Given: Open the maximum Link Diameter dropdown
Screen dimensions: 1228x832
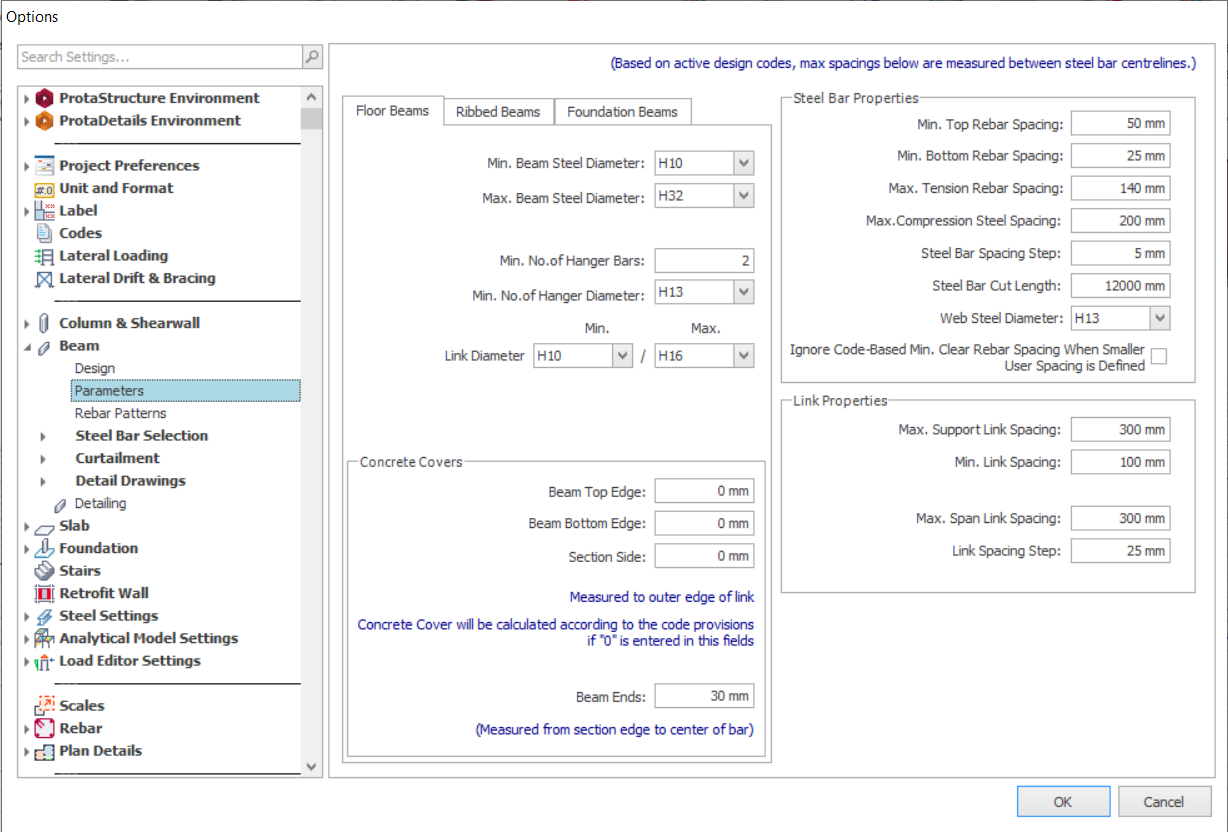Looking at the screenshot, I should 743,355.
